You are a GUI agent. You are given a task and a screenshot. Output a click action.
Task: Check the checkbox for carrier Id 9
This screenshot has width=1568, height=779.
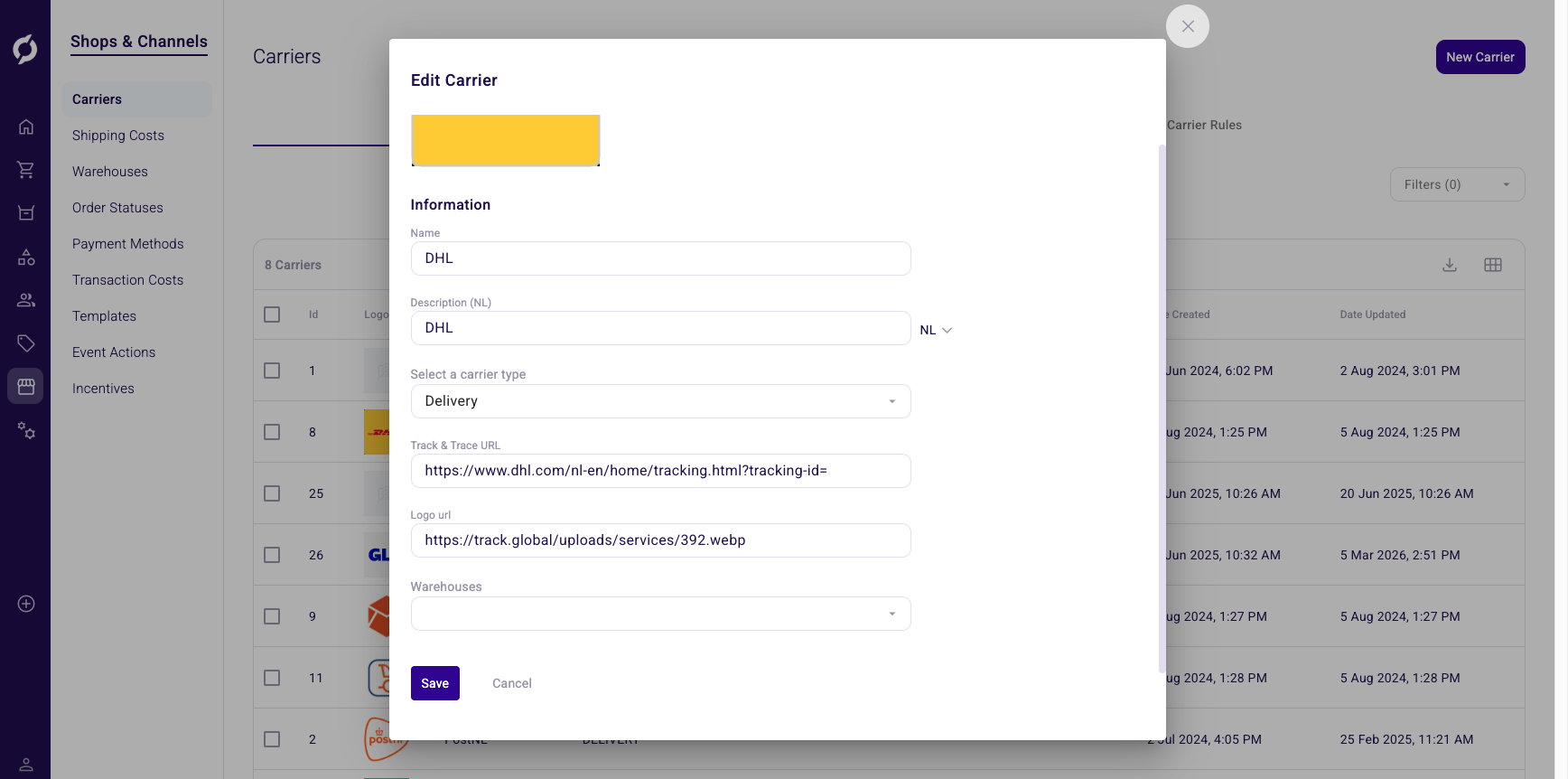(x=272, y=616)
